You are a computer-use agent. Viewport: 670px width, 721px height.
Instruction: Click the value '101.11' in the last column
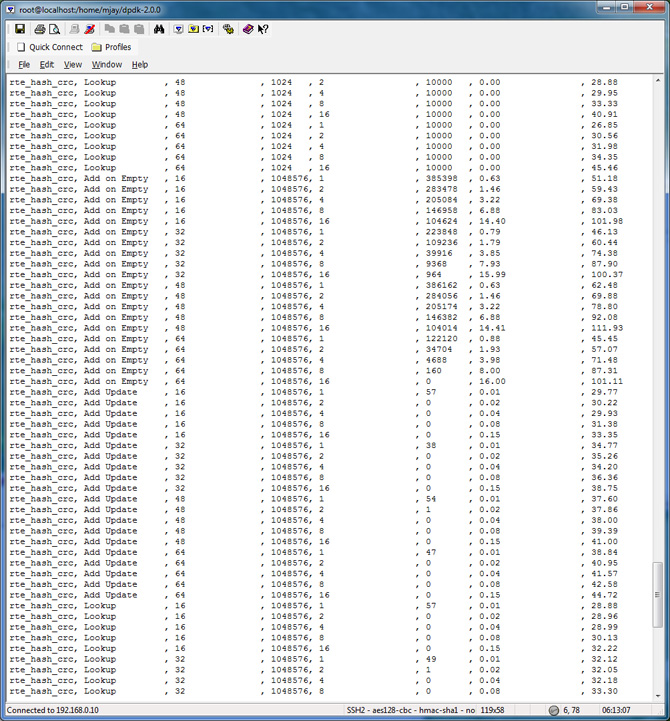607,381
